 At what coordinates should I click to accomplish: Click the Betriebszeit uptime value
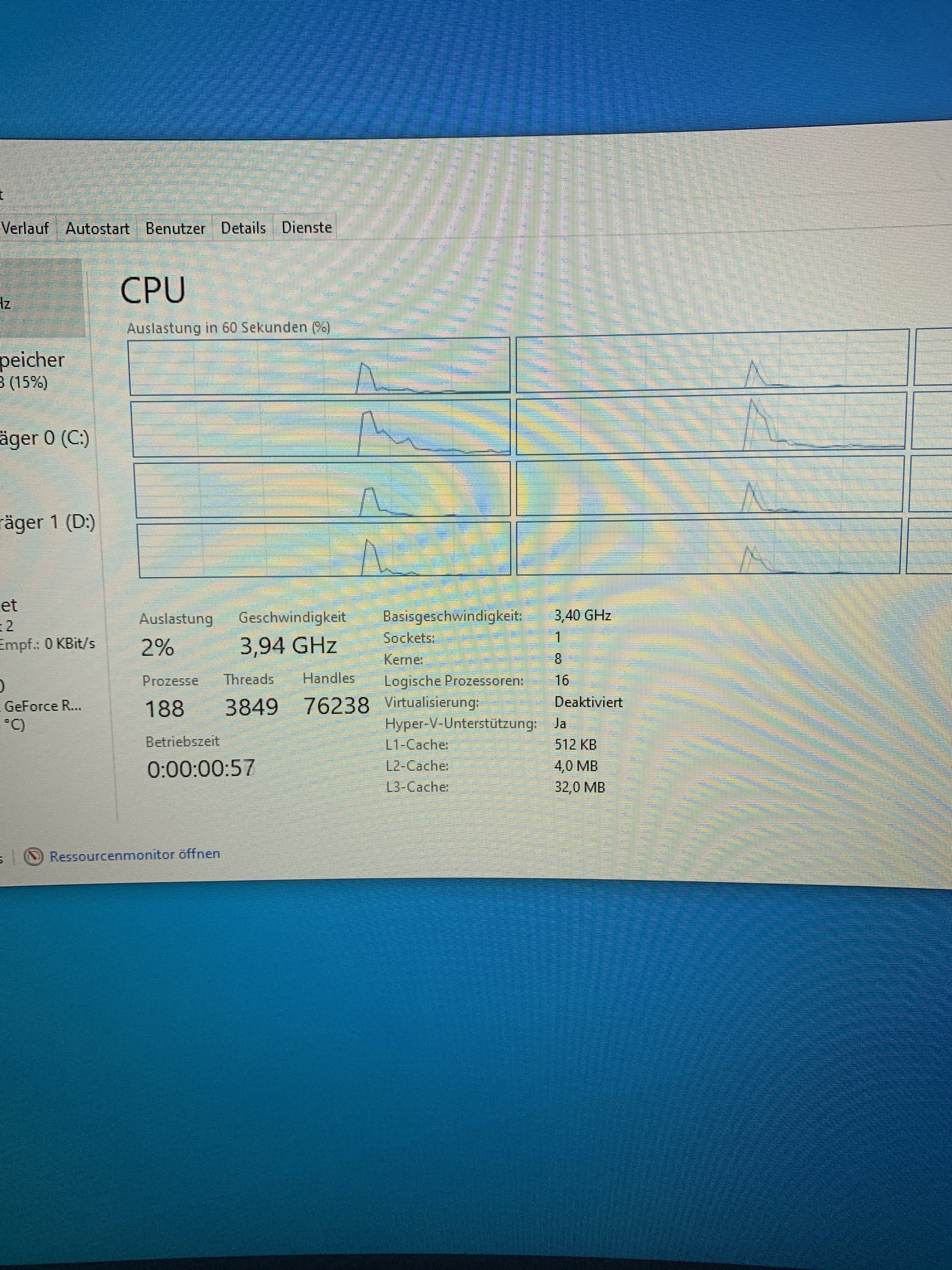pos(201,769)
